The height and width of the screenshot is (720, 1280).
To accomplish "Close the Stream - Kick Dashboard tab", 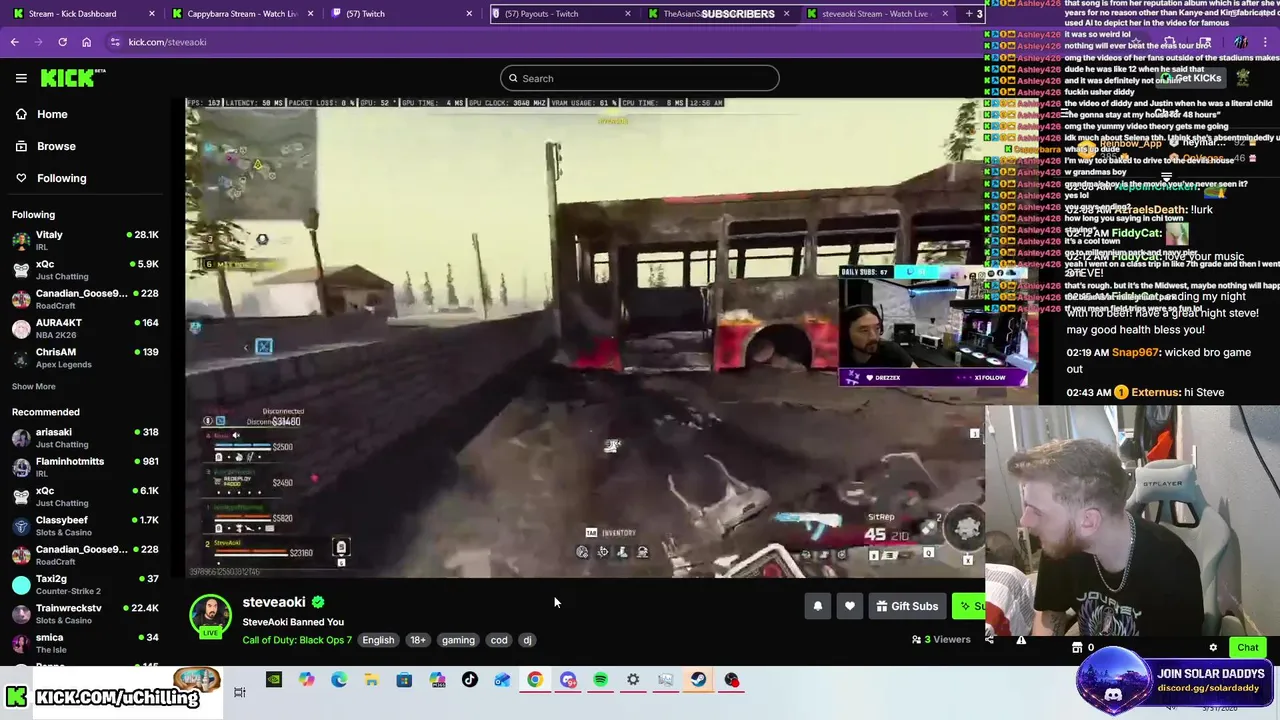I will (152, 14).
